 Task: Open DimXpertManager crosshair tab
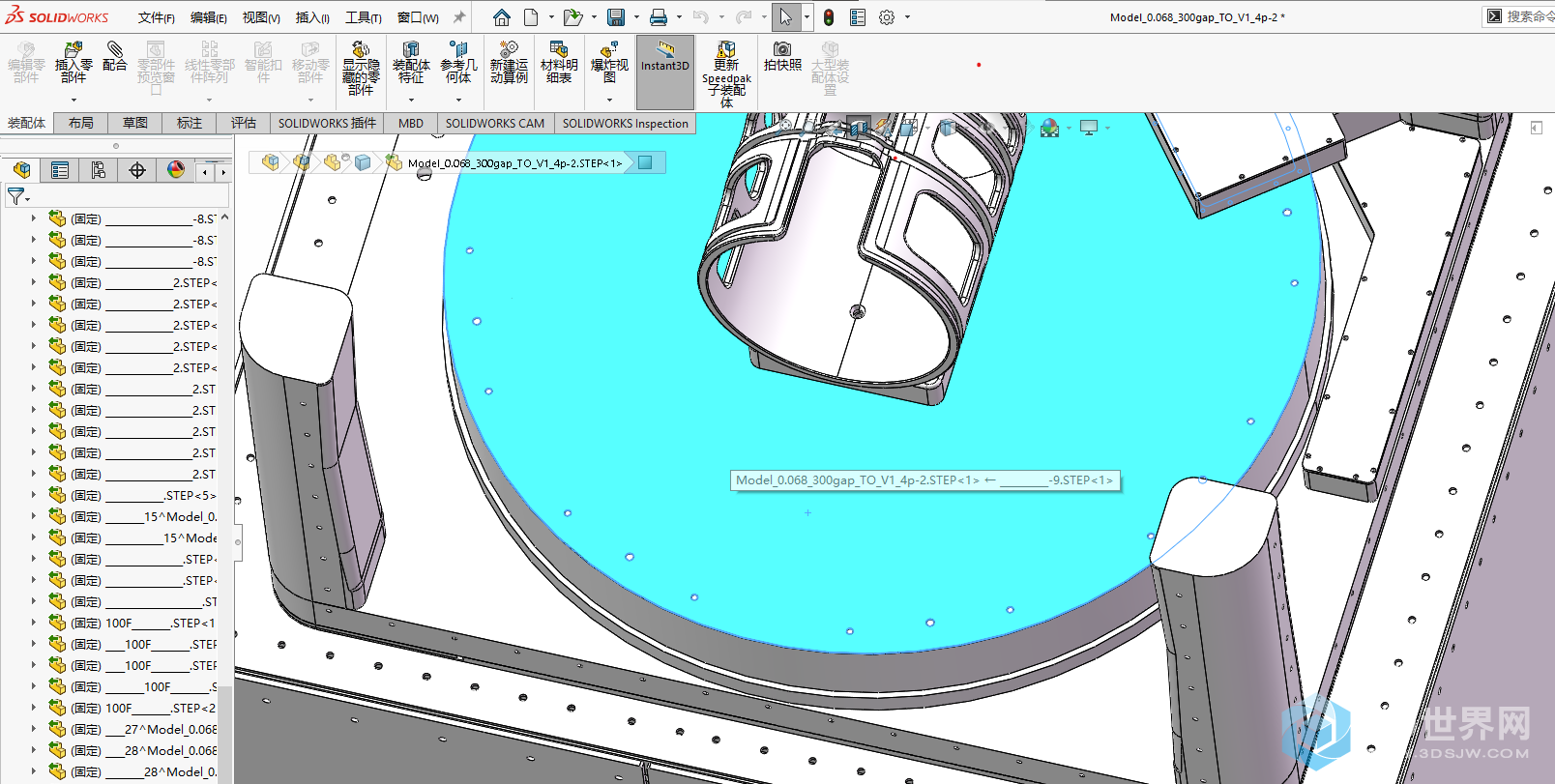coord(137,170)
